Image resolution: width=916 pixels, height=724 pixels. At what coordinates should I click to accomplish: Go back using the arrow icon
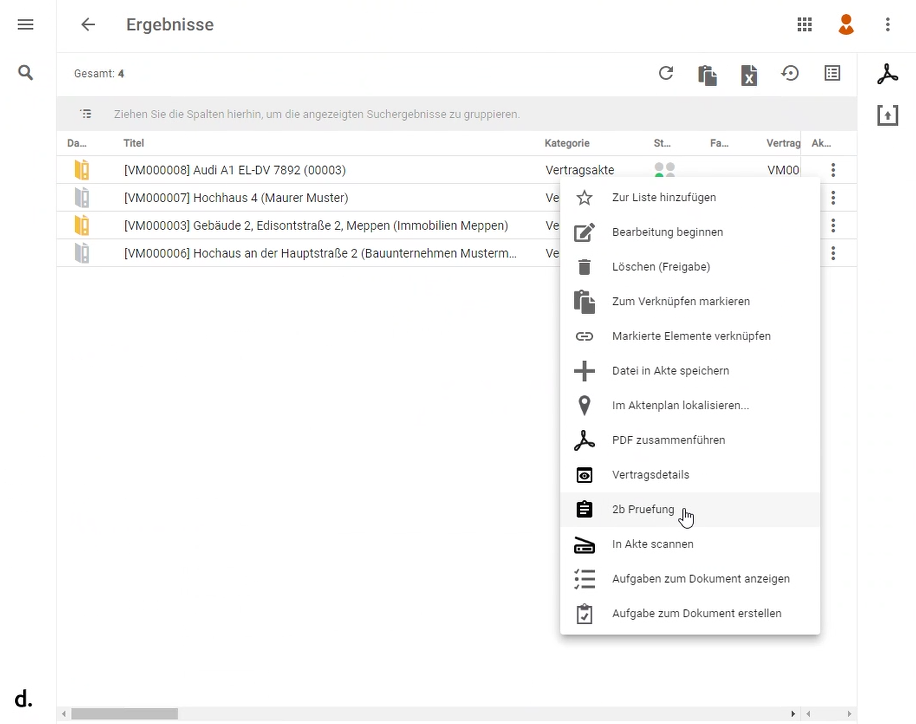click(88, 25)
